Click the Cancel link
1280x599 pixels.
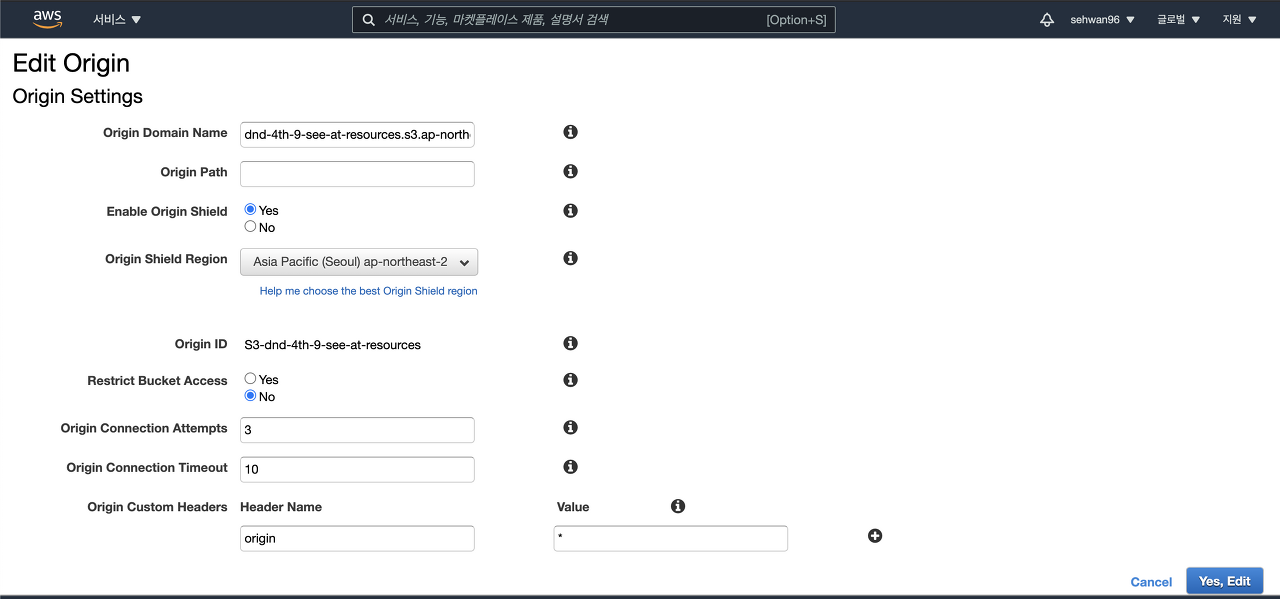pos(1151,581)
